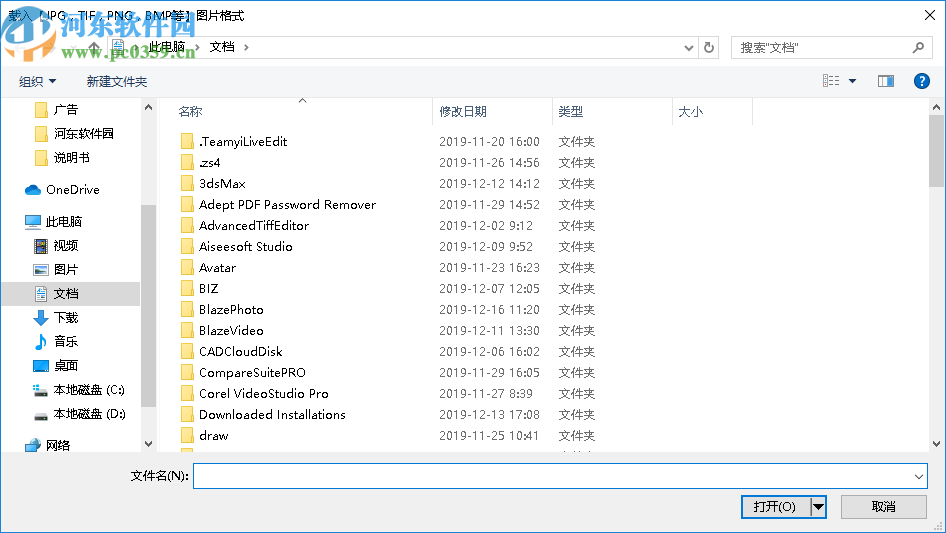
Task: Open the 河东软件园 folder in sidebar
Action: 74,133
